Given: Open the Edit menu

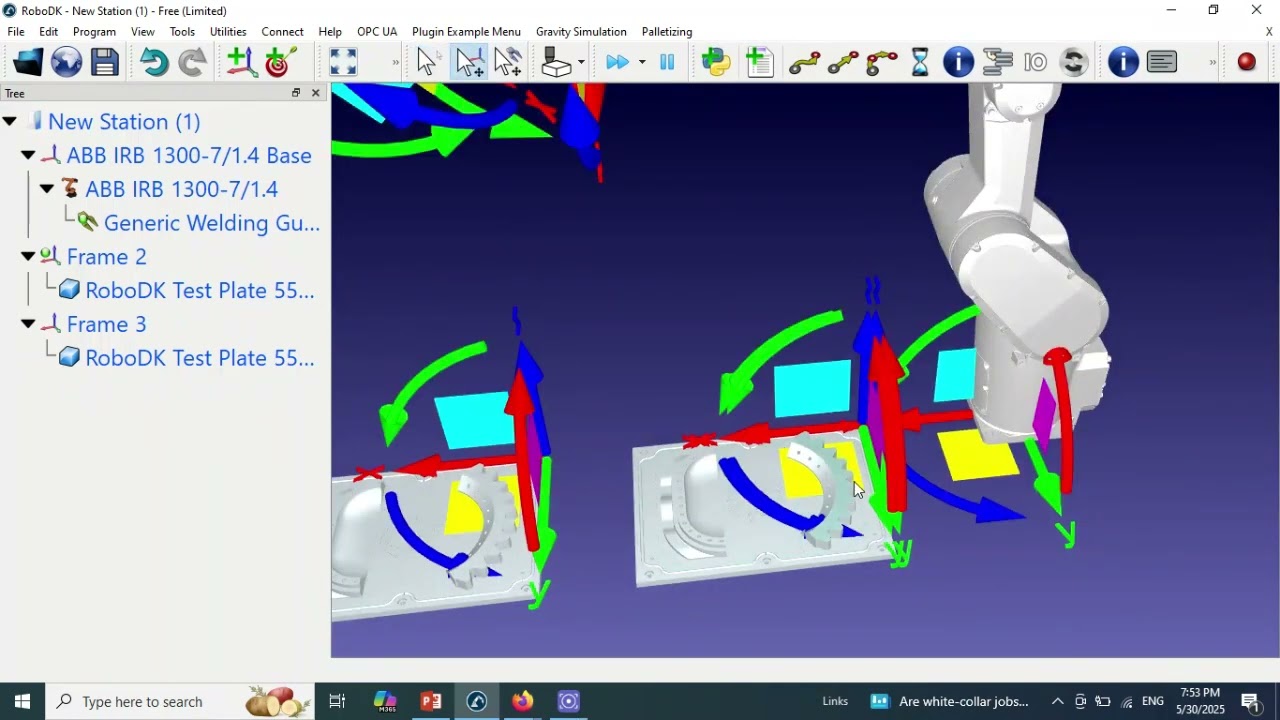Looking at the screenshot, I should click(x=48, y=31).
